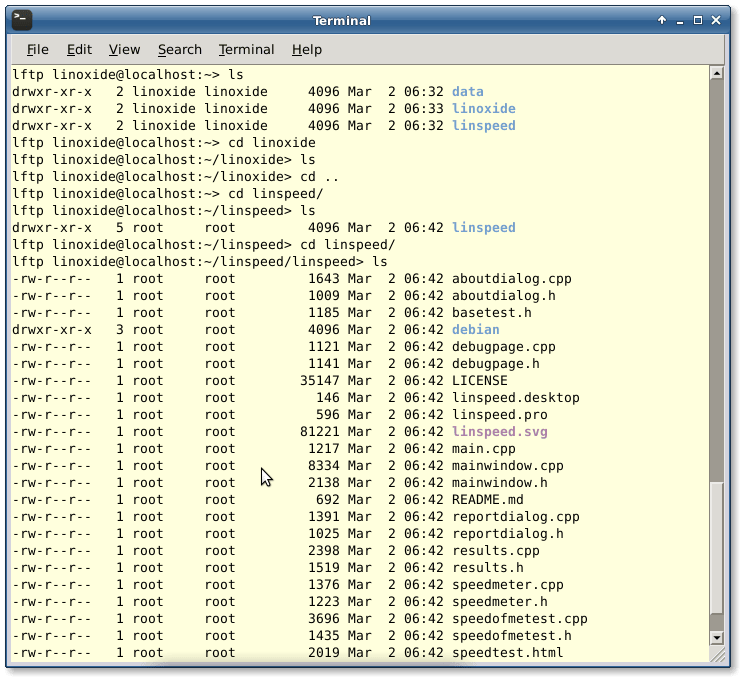
Task: Click the LICENSE file entry
Action: [x=479, y=381]
